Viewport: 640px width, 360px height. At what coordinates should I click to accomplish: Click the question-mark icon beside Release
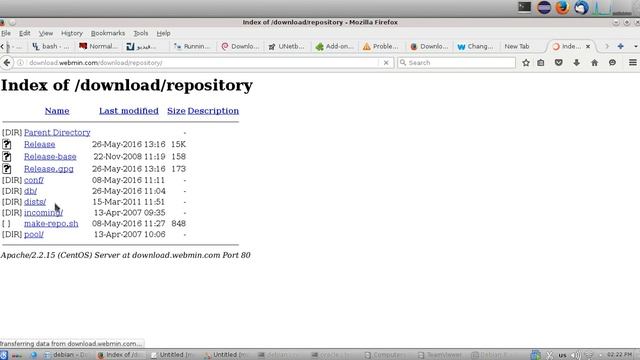point(7,144)
